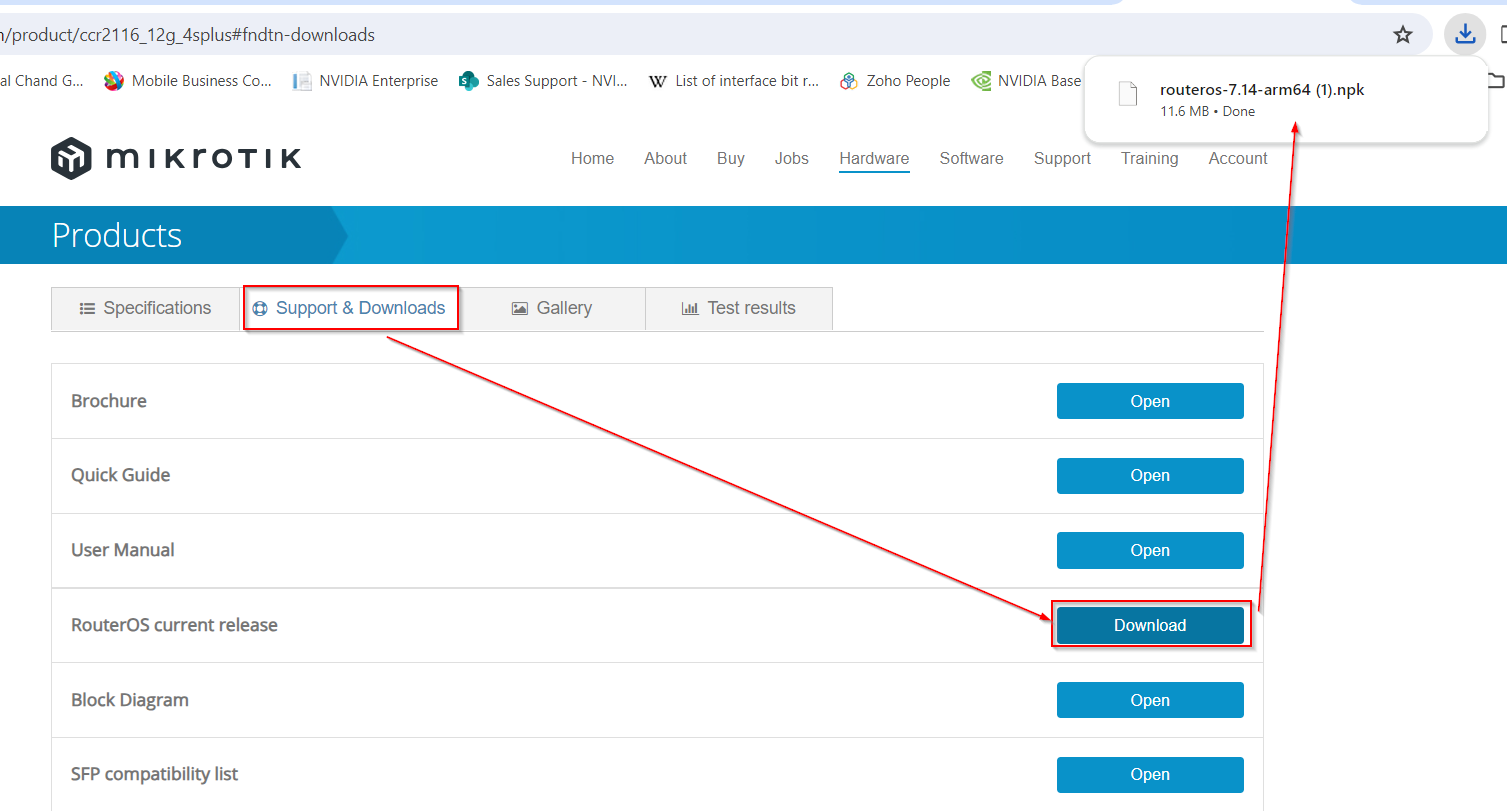Click the browser address bar URL
This screenshot has width=1507, height=811.
tap(188, 35)
